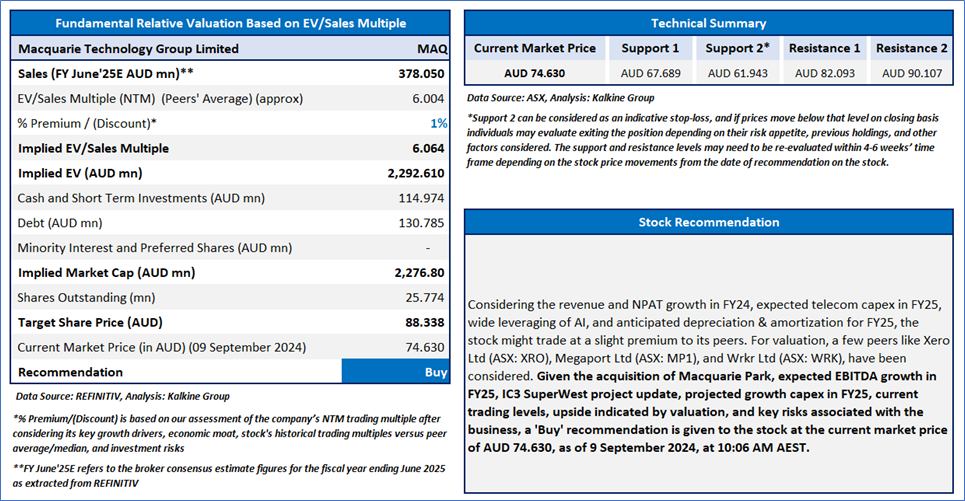Click the implied EV value 2,292.610
Viewport: 965px width, 501px height.
tap(415, 174)
